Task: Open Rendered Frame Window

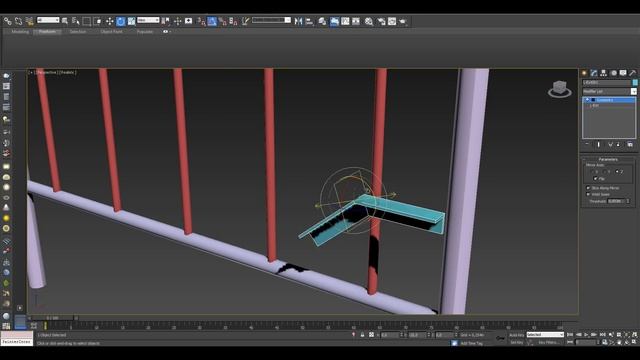Action: [392, 21]
